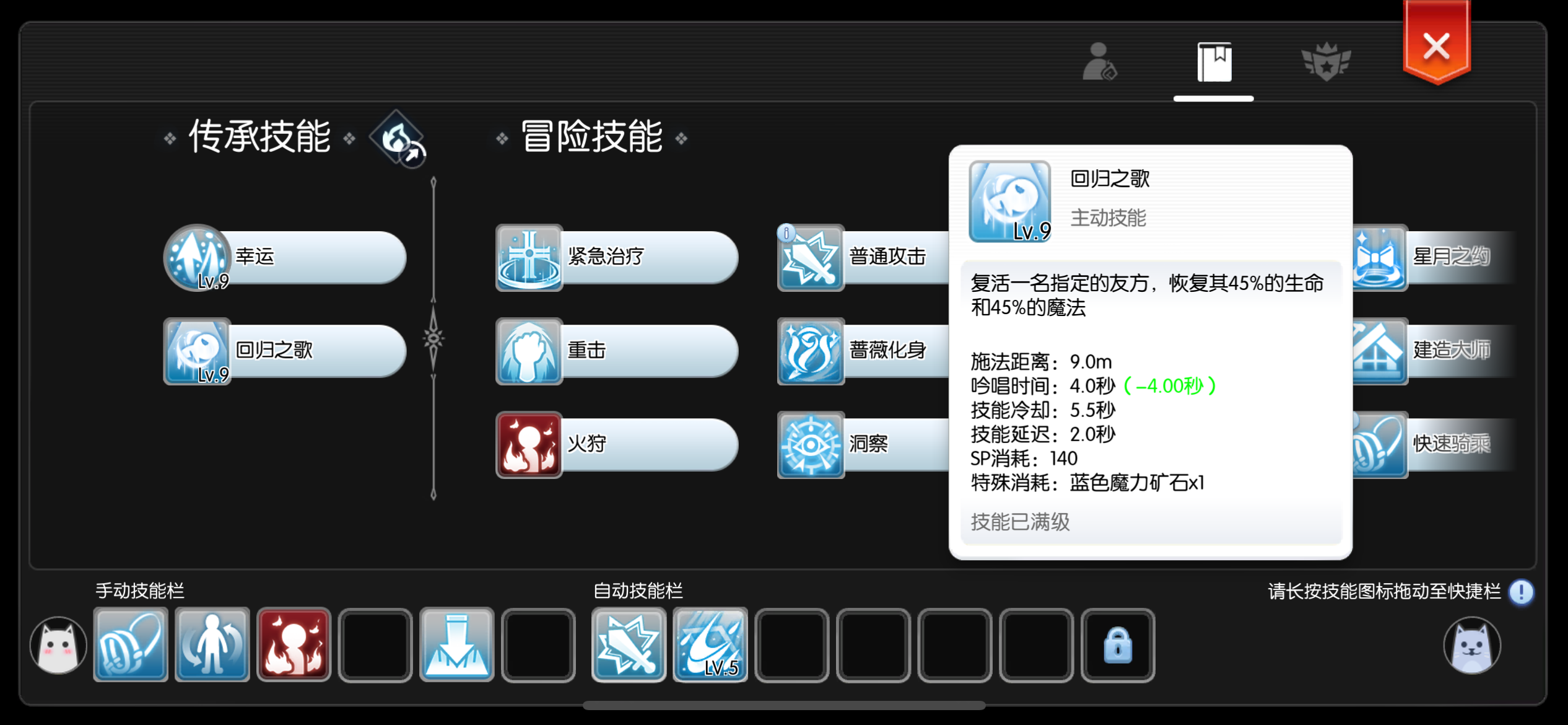Tap the blue cat face on the right
The width and height of the screenshot is (1568, 725).
[1471, 645]
